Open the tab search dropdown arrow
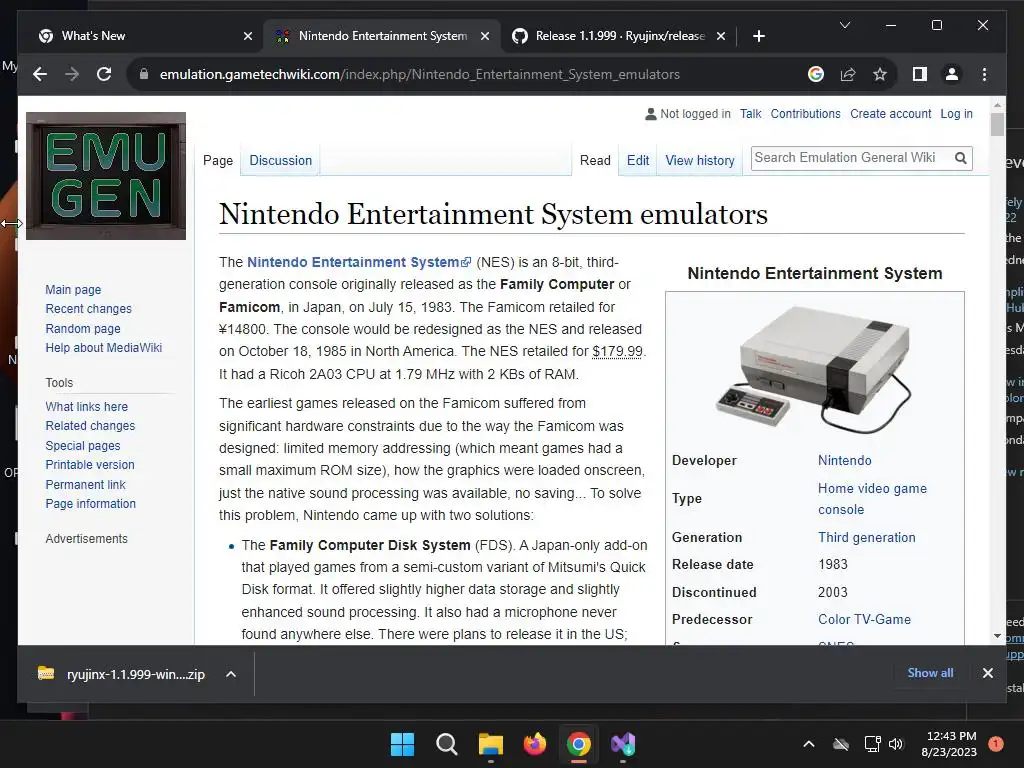Viewport: 1024px width, 768px height. pos(844,25)
